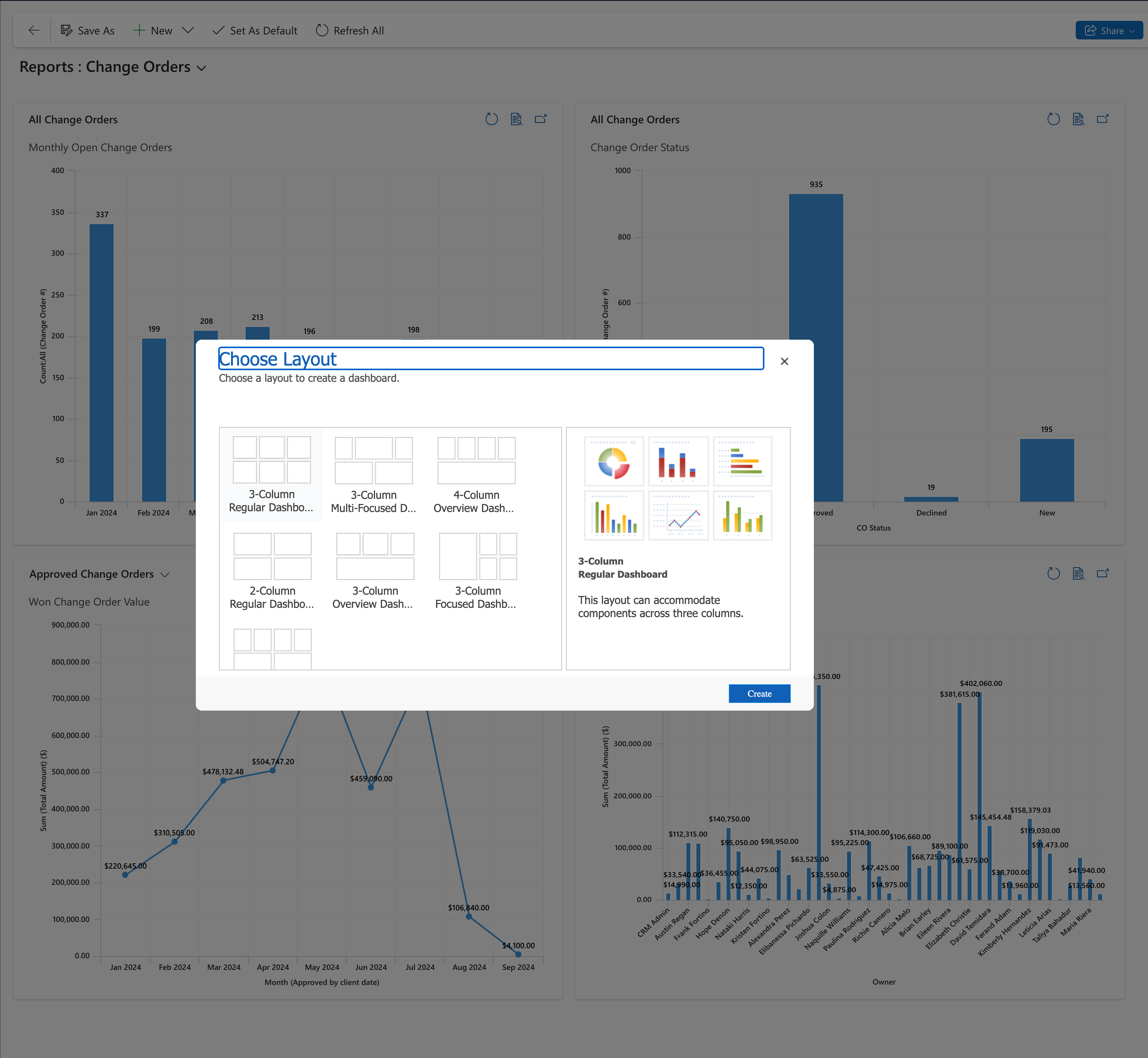Open the Share dropdown menu
This screenshot has height=1058, width=1148.
pyautogui.click(x=1131, y=31)
